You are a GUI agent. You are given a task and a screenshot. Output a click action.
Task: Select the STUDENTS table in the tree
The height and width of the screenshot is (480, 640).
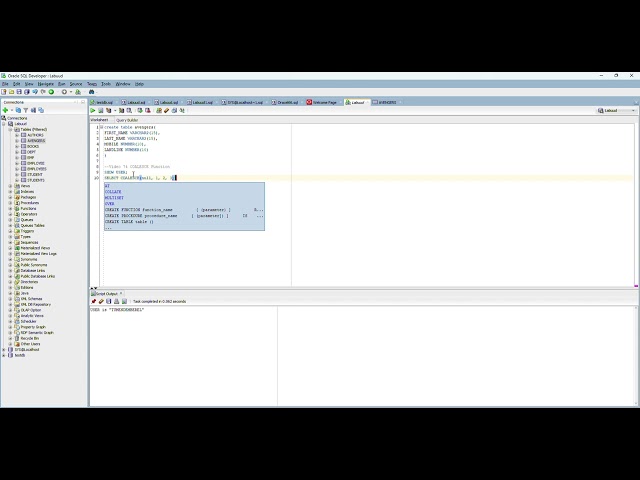click(36, 180)
